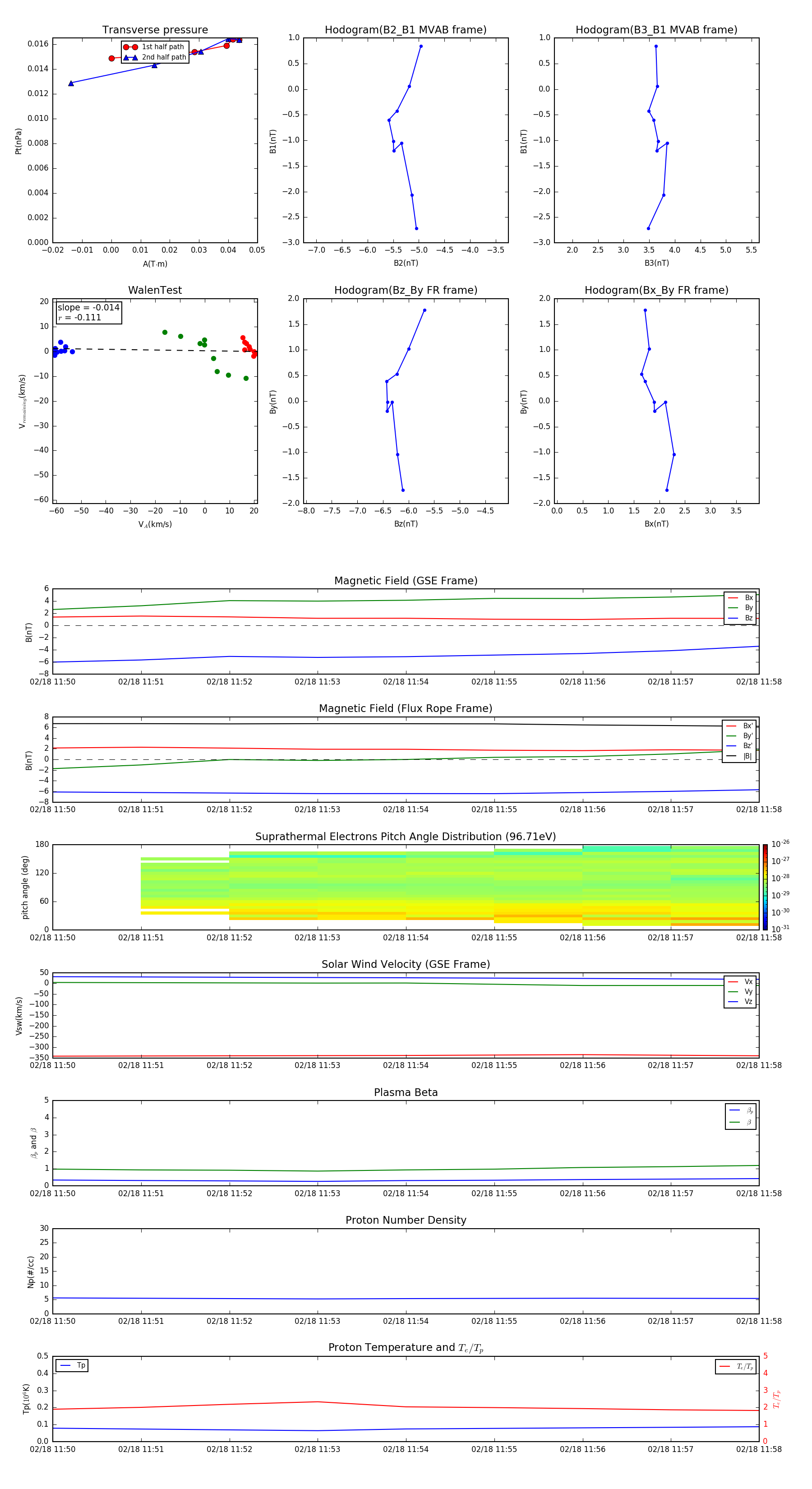Image resolution: width=812 pixels, height=1489 pixels.
Task: Click the 'Hodogram(Bz_By FR frame)' title
Action: 406,290
